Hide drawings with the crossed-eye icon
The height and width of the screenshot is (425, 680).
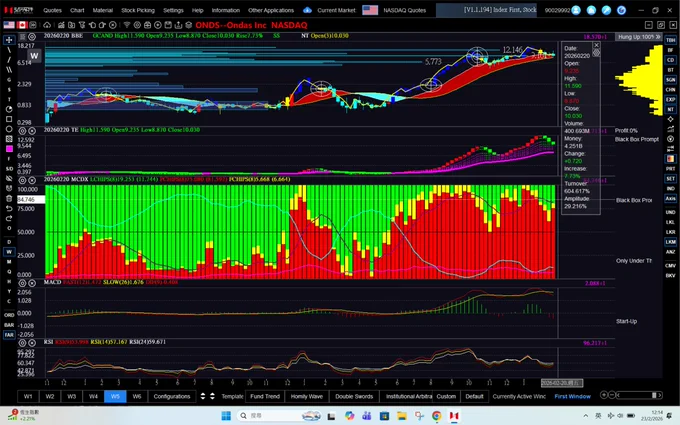[9, 178]
